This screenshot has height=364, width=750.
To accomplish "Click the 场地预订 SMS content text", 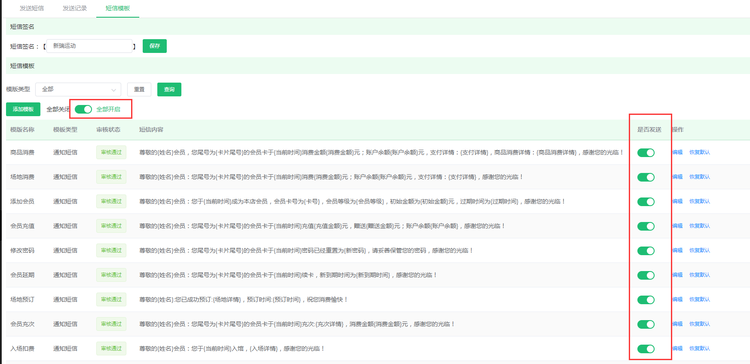I will 243,299.
